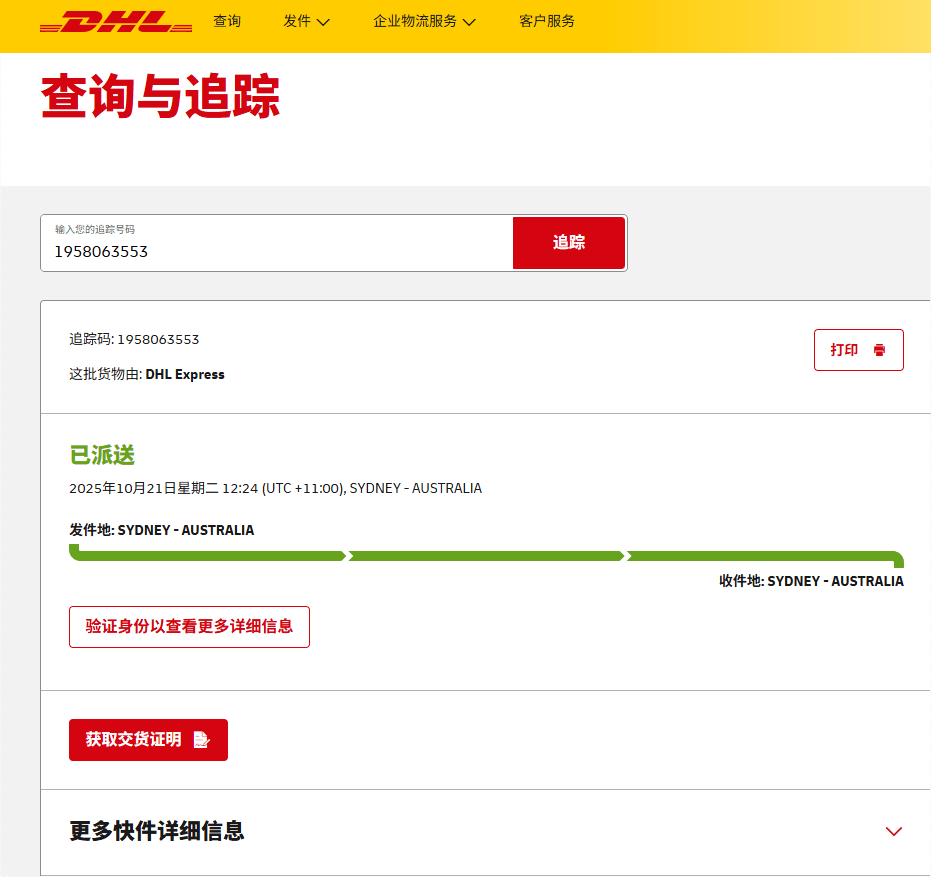
Task: Click the DHL logo in header
Action: click(x=116, y=22)
